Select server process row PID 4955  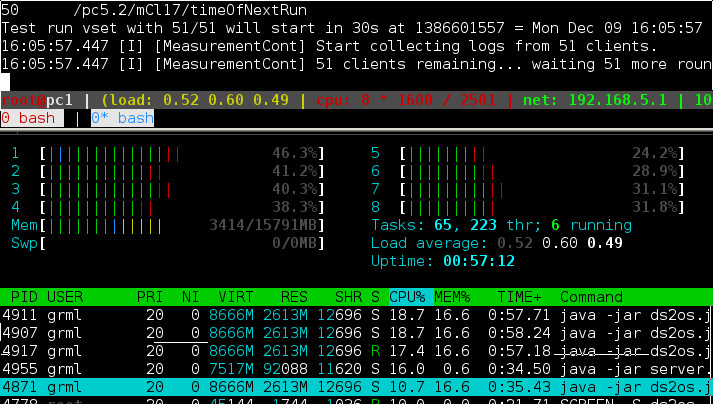coord(356,369)
